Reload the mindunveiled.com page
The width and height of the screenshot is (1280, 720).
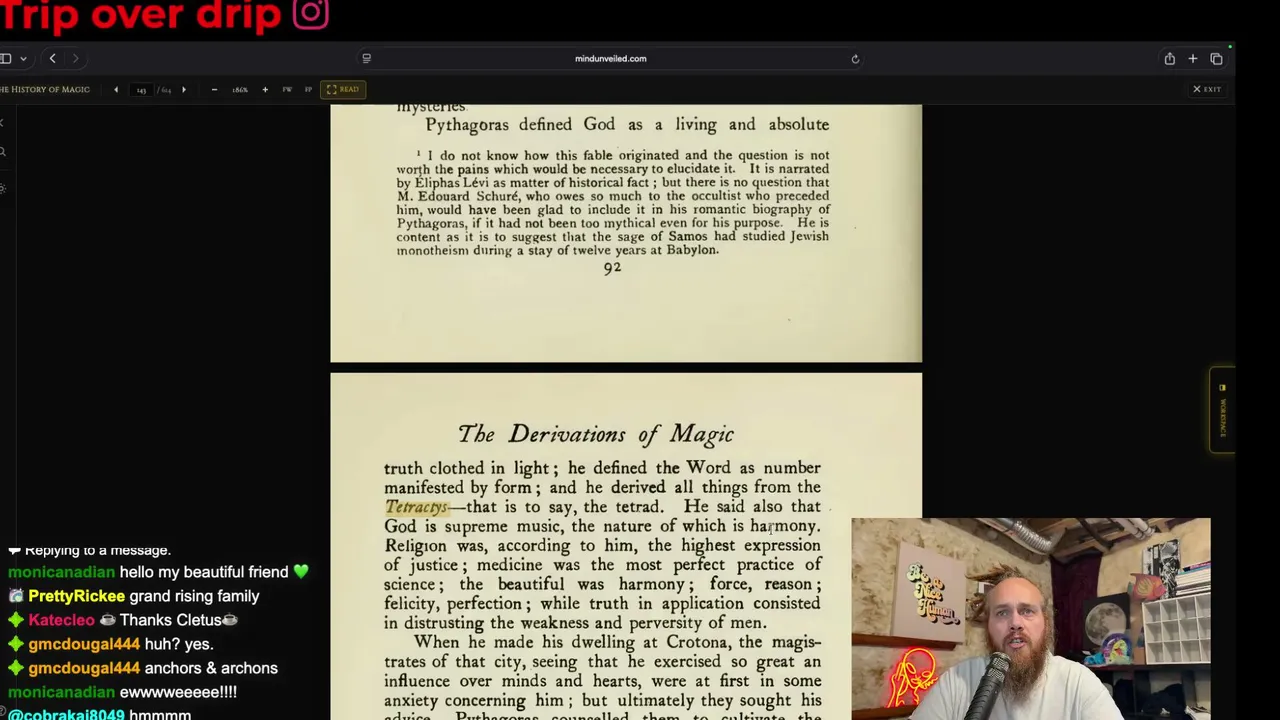855,59
